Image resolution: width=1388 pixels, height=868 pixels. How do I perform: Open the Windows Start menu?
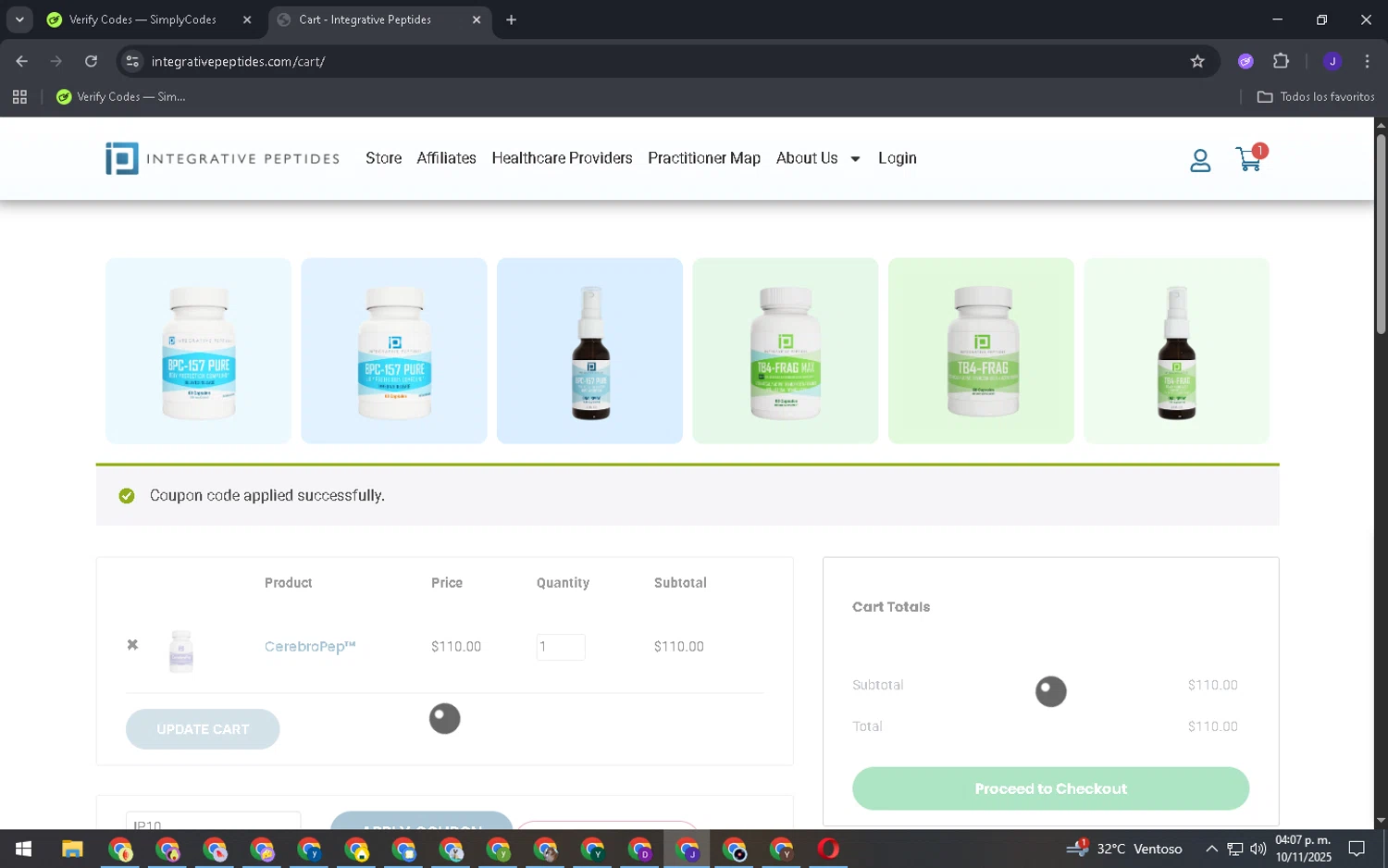click(x=23, y=849)
